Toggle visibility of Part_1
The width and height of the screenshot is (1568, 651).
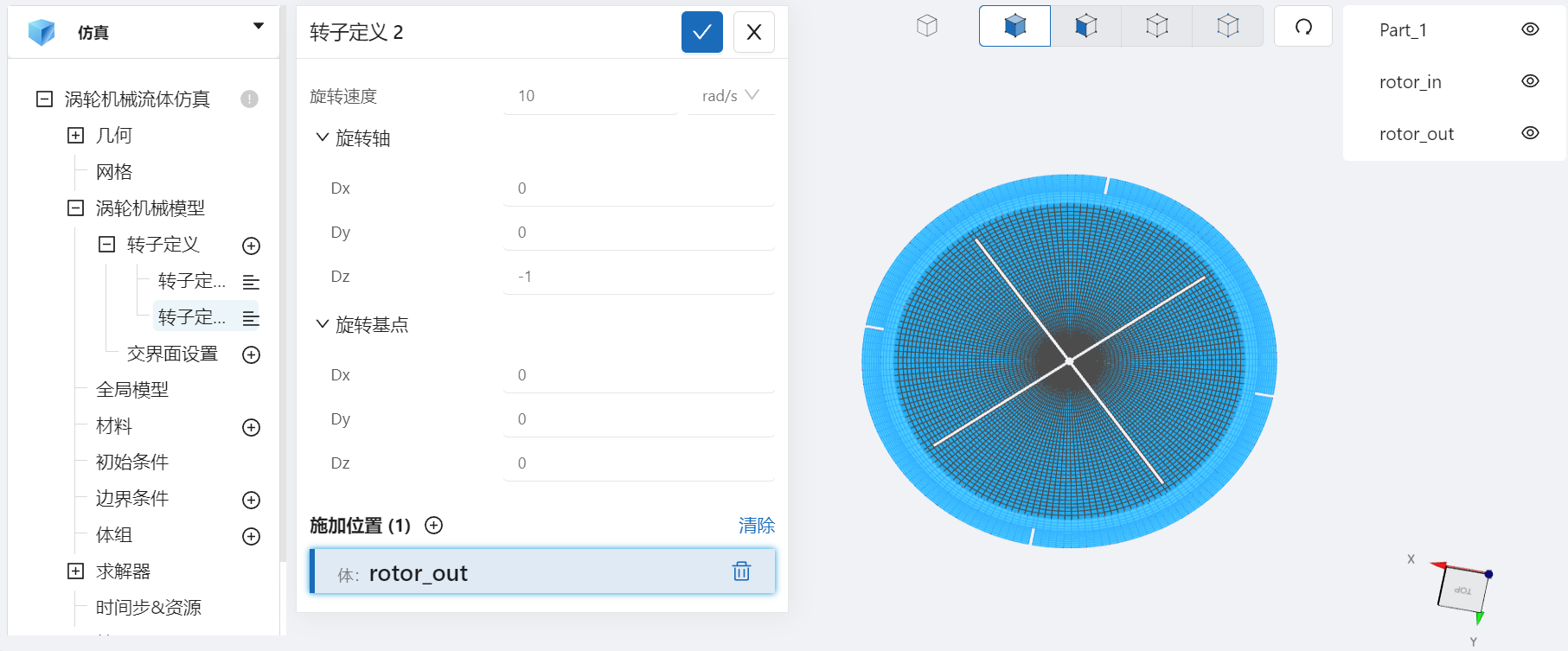click(x=1530, y=29)
